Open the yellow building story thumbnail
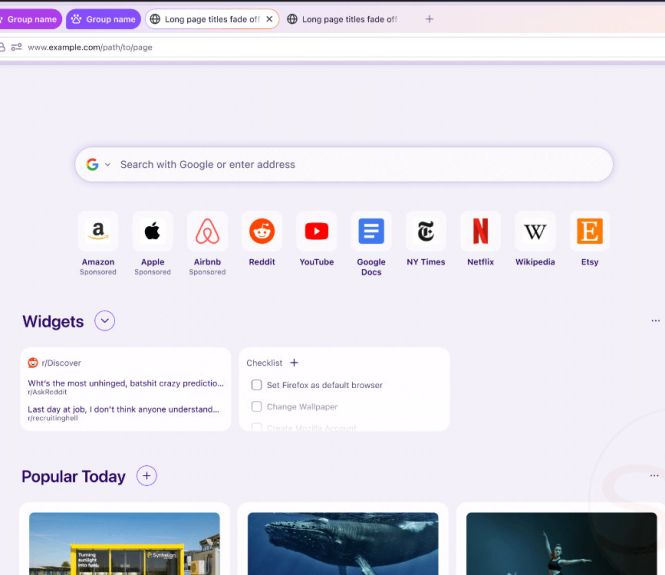The image size is (665, 575). click(125, 544)
